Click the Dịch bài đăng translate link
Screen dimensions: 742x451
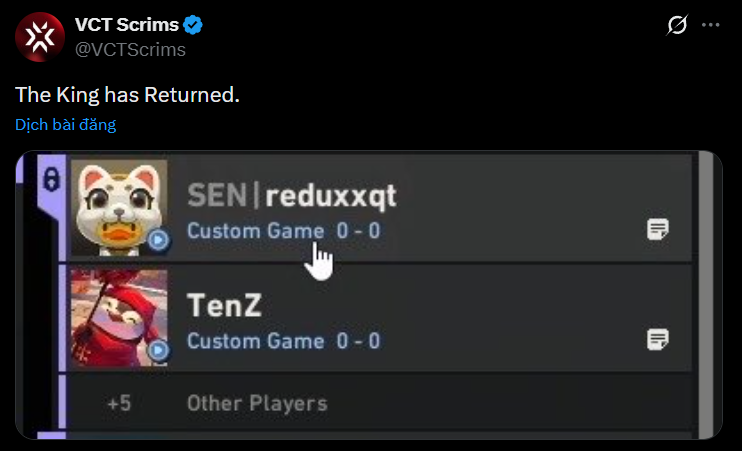[66, 124]
